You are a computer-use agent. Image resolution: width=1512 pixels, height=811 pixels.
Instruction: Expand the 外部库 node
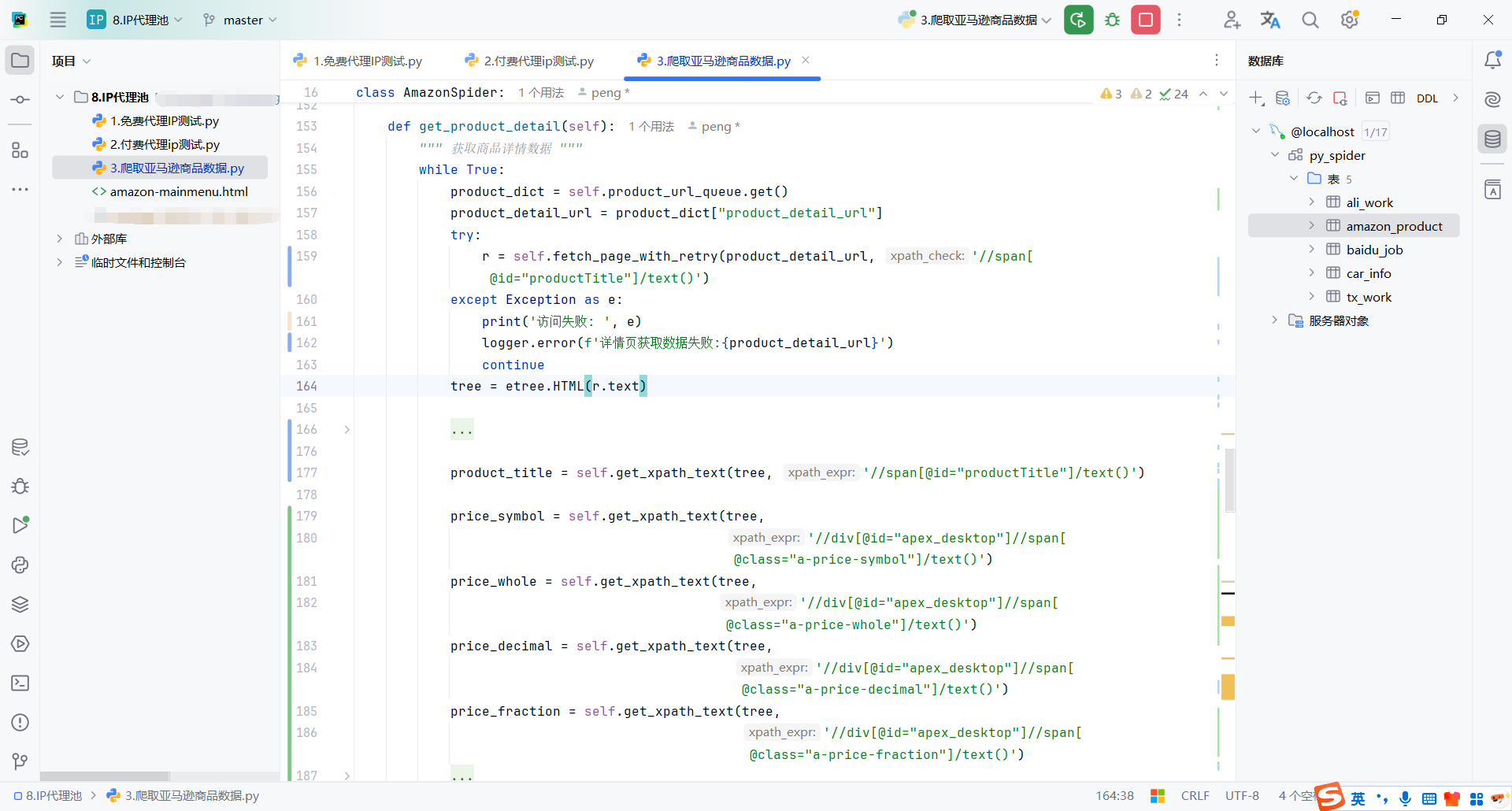click(x=60, y=239)
